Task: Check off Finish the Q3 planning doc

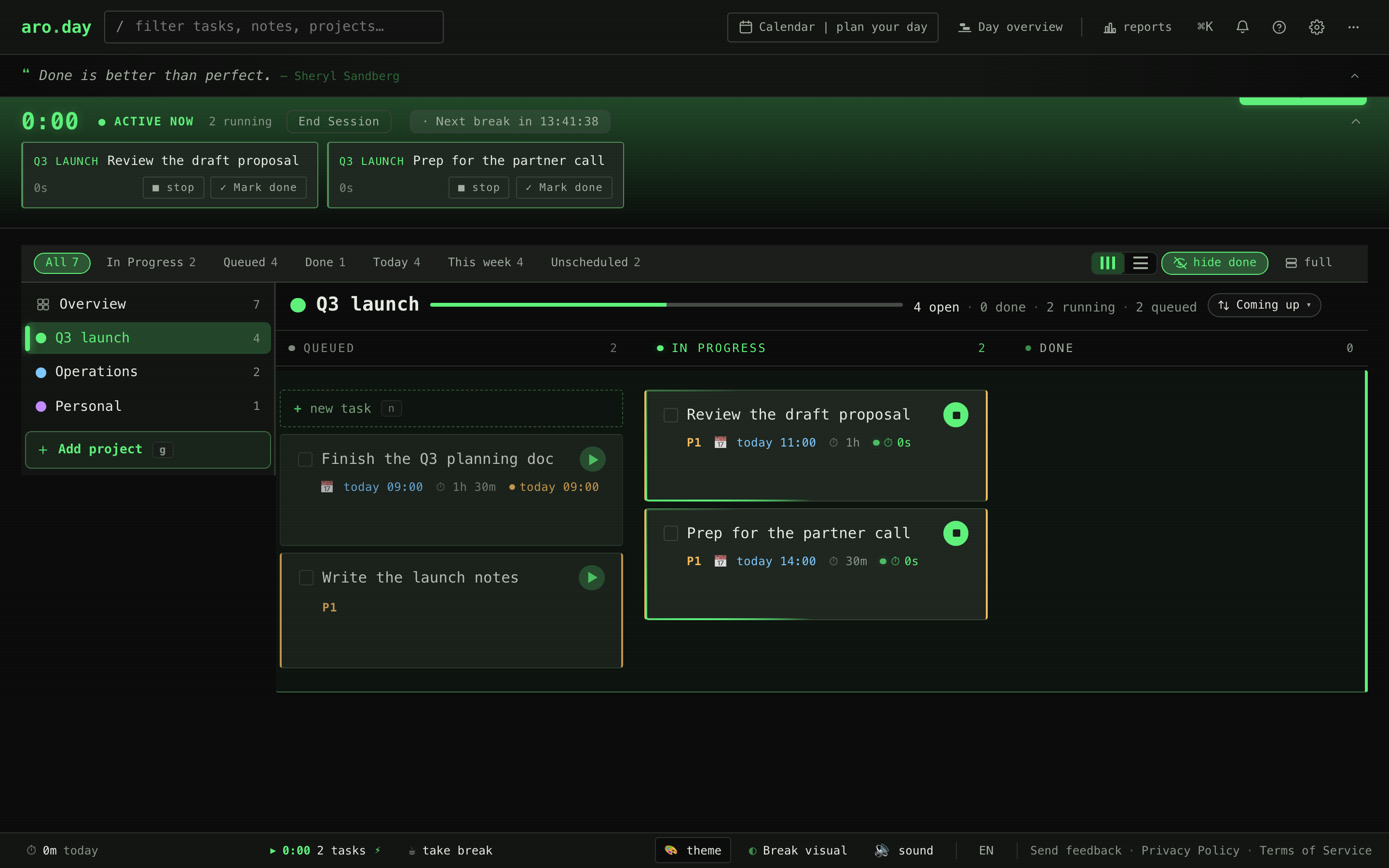Action: pos(305,459)
